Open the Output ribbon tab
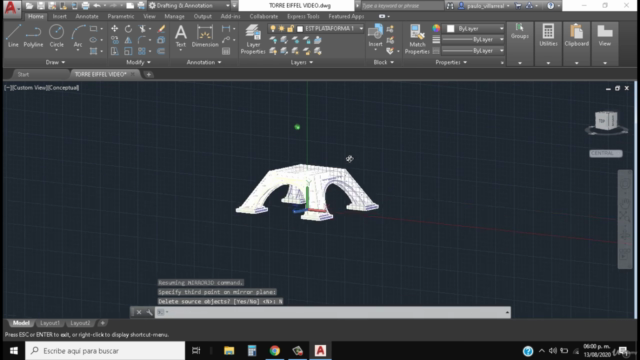The height and width of the screenshot is (360, 640). [202, 16]
